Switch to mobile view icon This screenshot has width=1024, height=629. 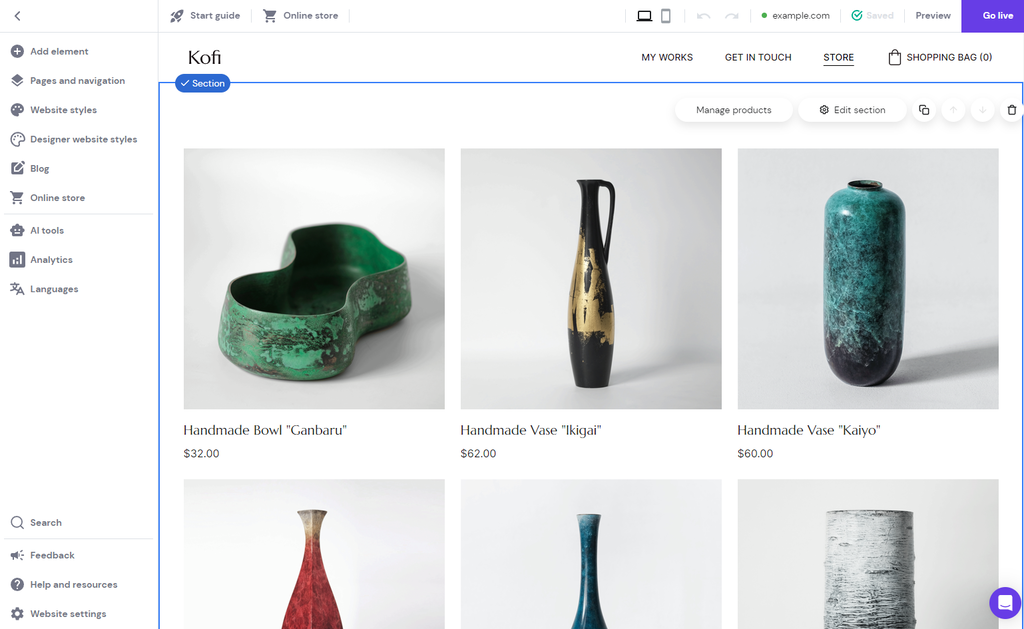click(x=666, y=16)
